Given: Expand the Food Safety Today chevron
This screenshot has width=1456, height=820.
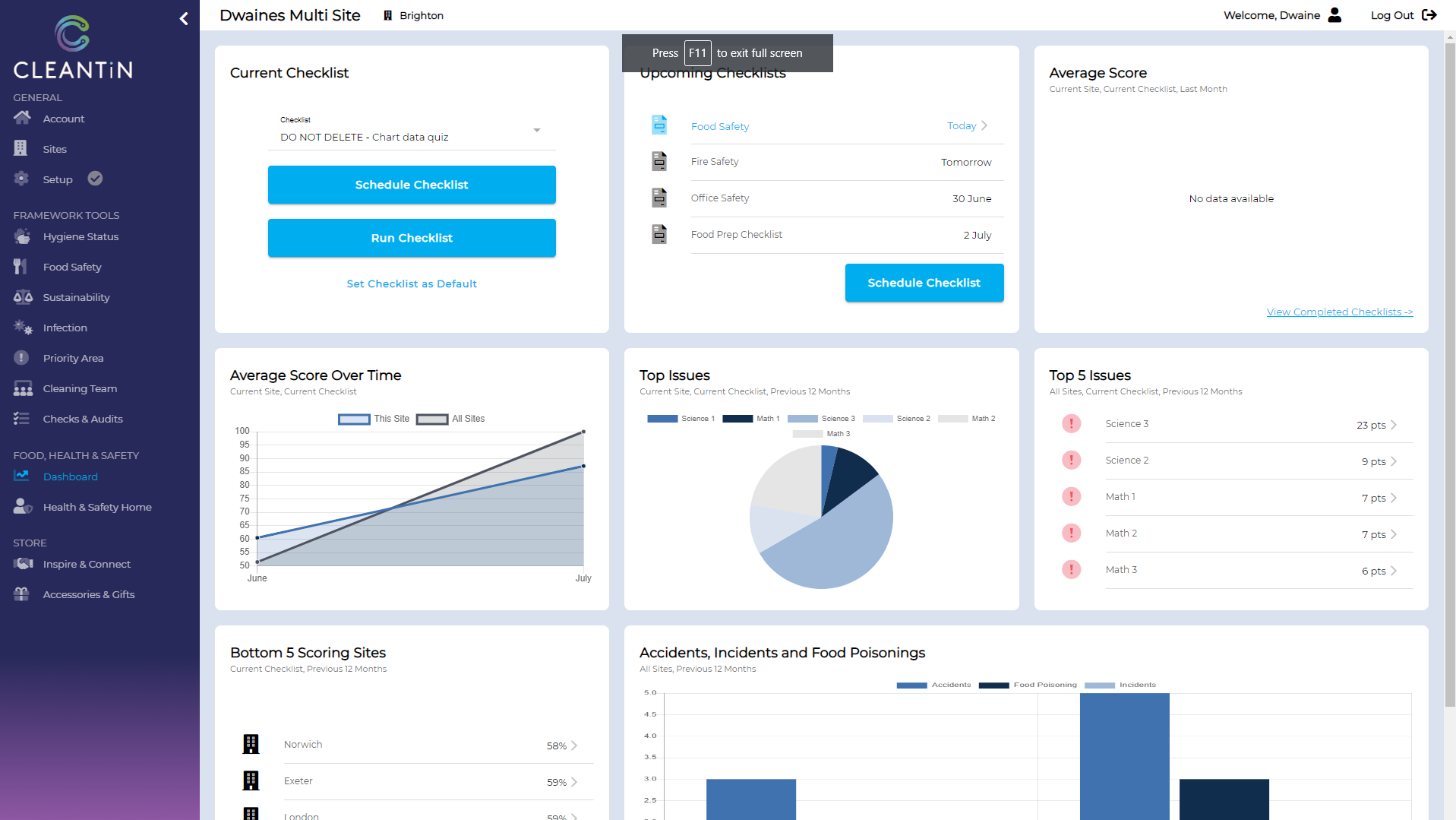Looking at the screenshot, I should (984, 125).
